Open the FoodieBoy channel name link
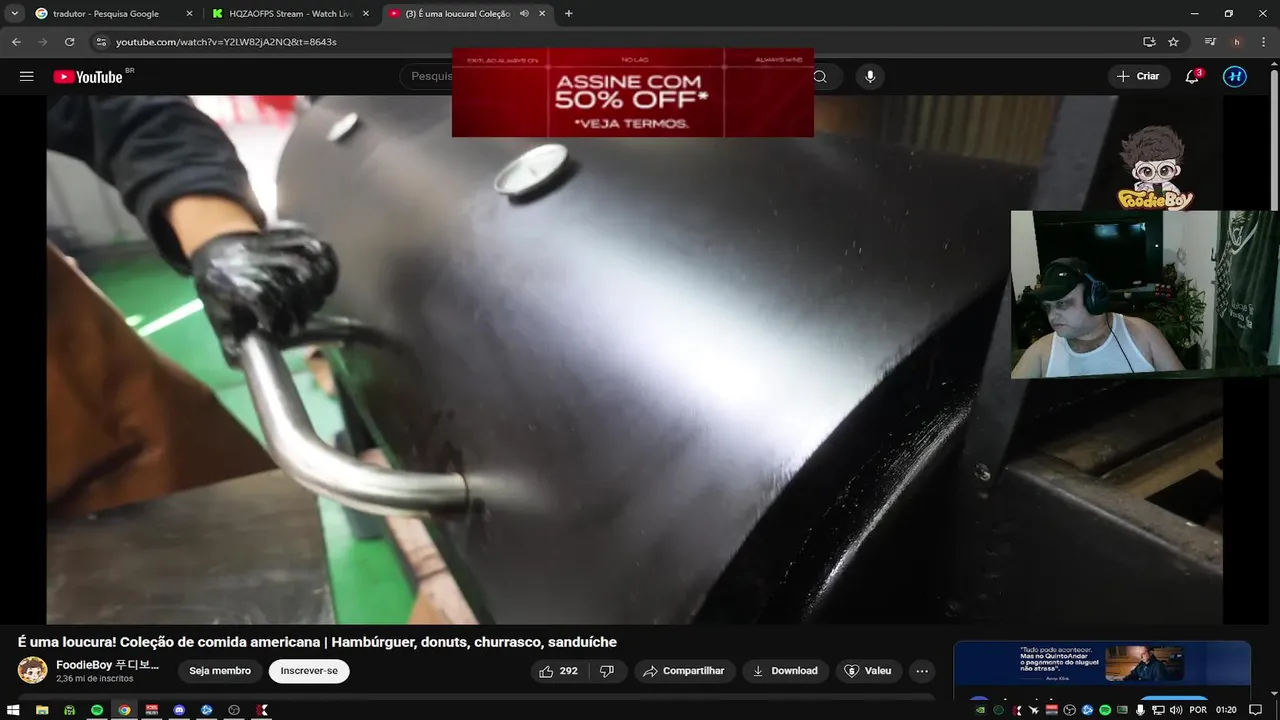 pyautogui.click(x=108, y=665)
